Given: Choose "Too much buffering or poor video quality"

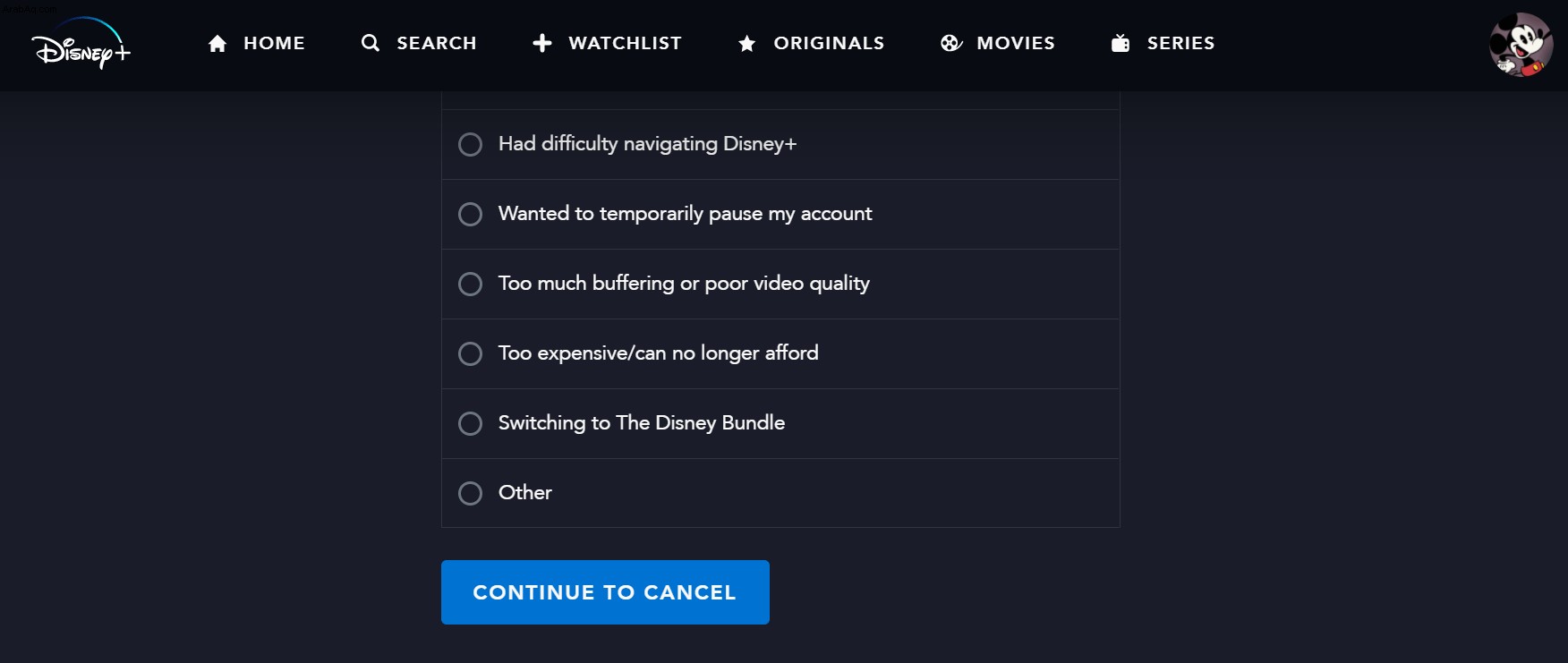Looking at the screenshot, I should 780,284.
